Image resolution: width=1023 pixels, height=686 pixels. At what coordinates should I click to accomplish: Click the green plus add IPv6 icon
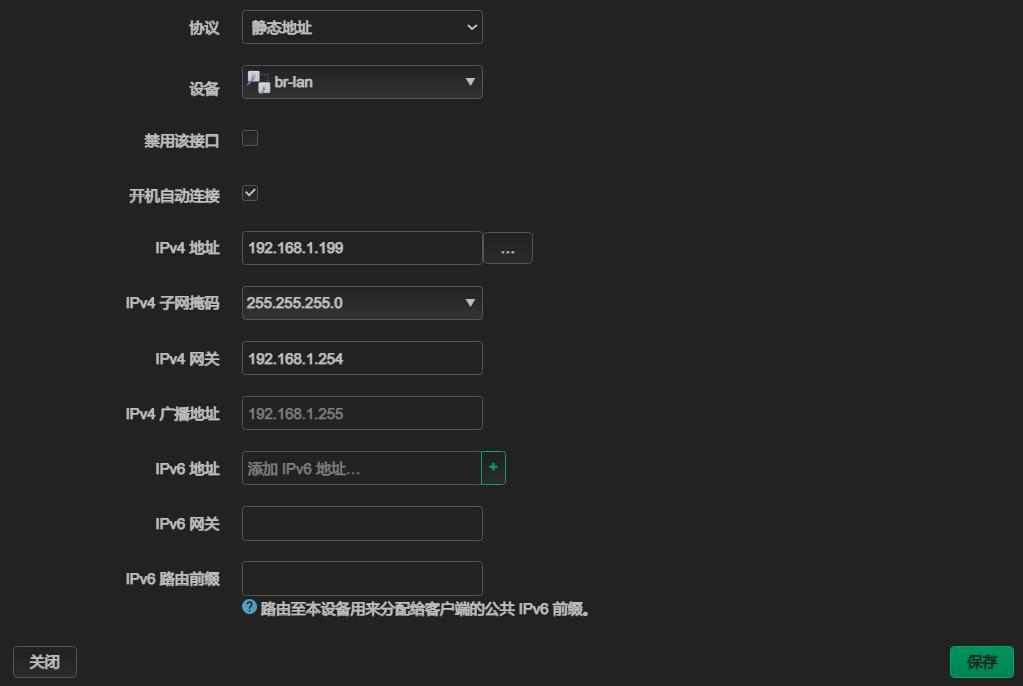coord(493,468)
